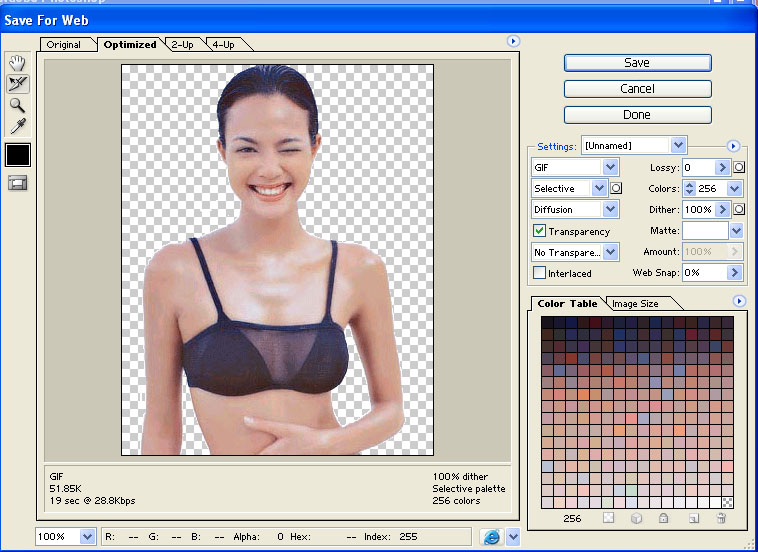The width and height of the screenshot is (758, 552).
Task: Click the '51.85K' file size text
Action: (x=65, y=489)
